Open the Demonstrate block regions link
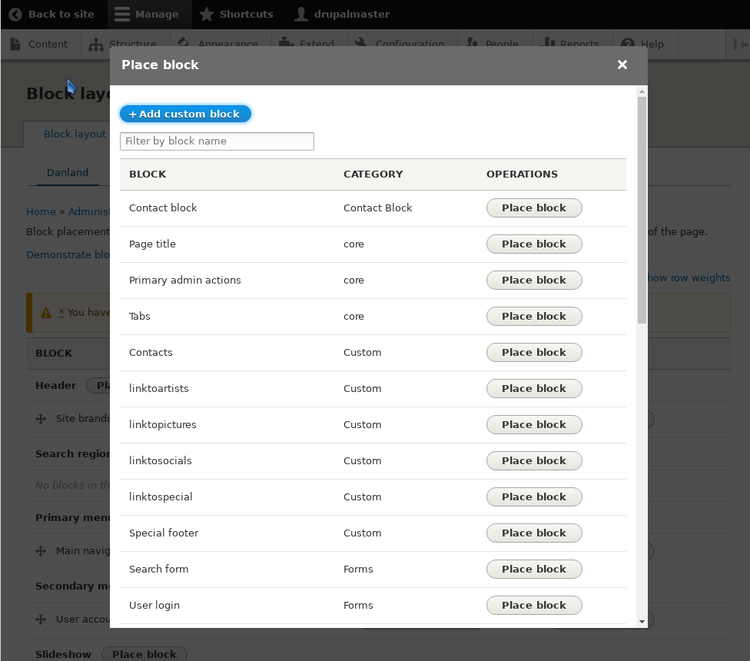Screen dimensions: 750x661 68,255
